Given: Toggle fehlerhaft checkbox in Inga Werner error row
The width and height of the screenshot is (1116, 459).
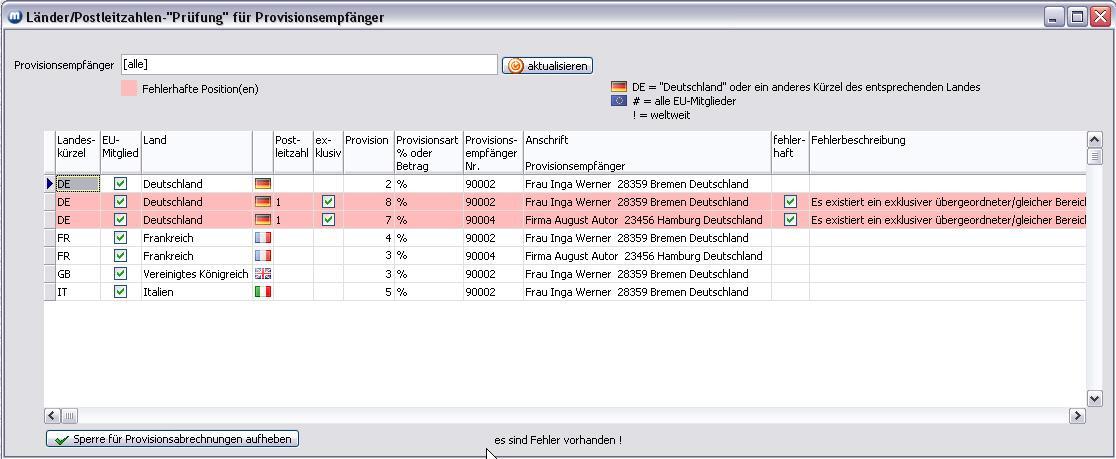Looking at the screenshot, I should 790,202.
